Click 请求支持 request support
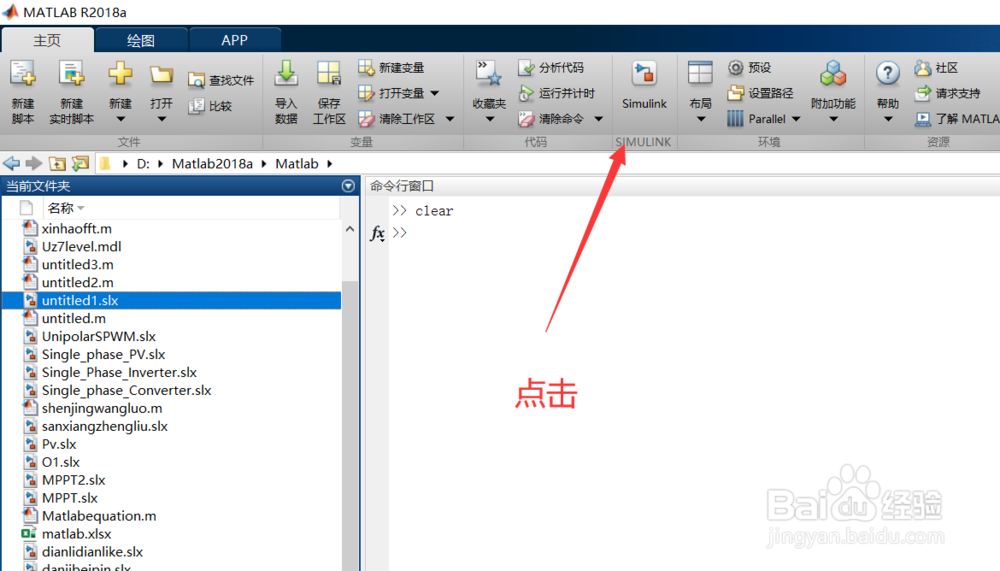Screen dimensions: 1000x571 coord(948,93)
